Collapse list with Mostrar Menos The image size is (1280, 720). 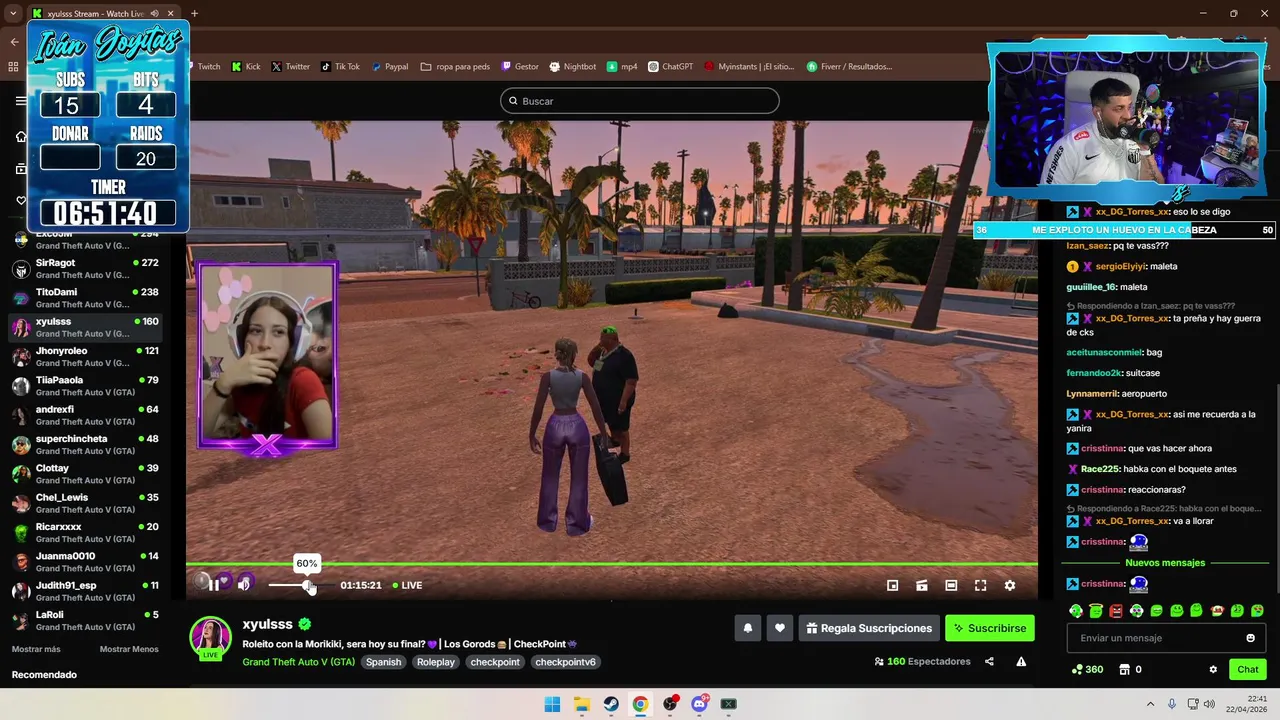point(129,649)
